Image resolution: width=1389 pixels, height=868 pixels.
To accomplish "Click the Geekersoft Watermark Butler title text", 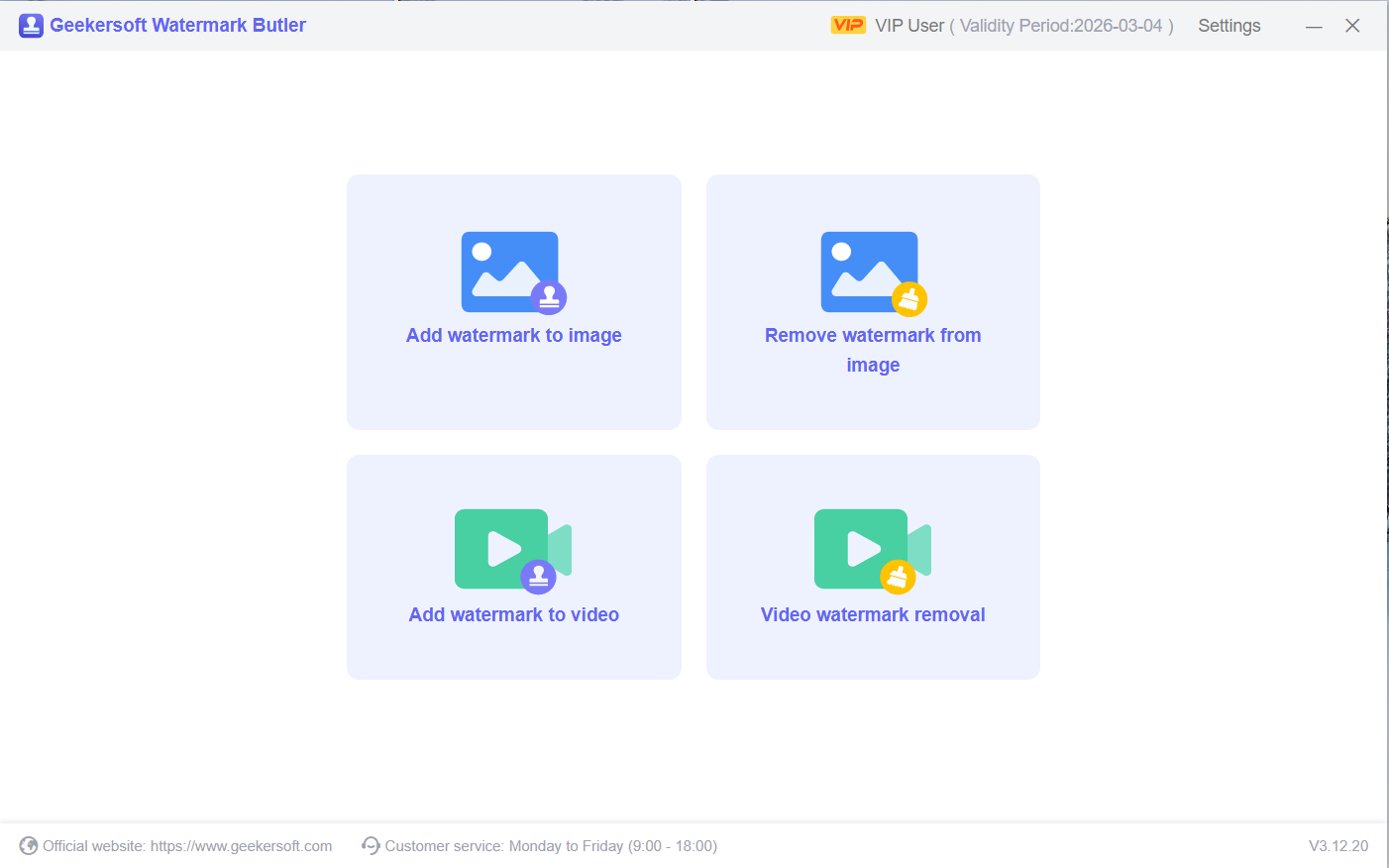I will click(x=177, y=26).
